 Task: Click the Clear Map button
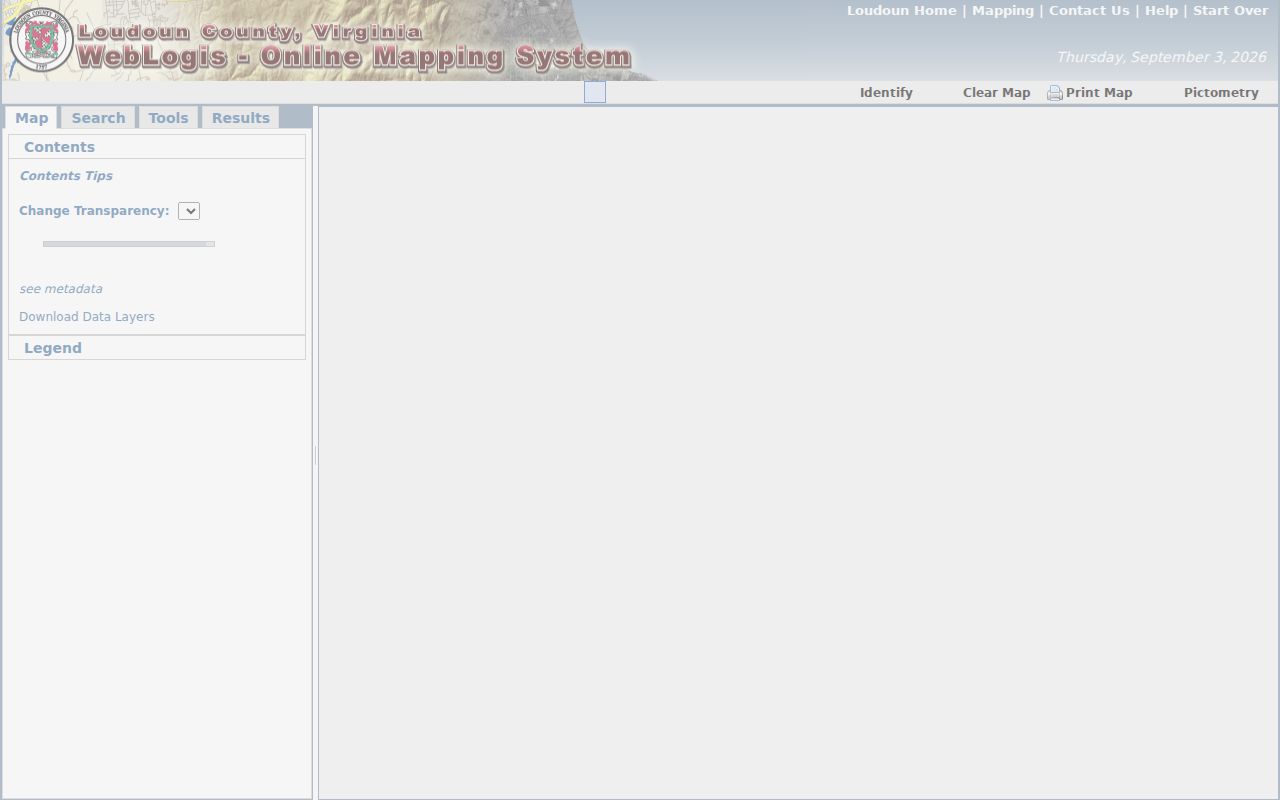point(996,92)
